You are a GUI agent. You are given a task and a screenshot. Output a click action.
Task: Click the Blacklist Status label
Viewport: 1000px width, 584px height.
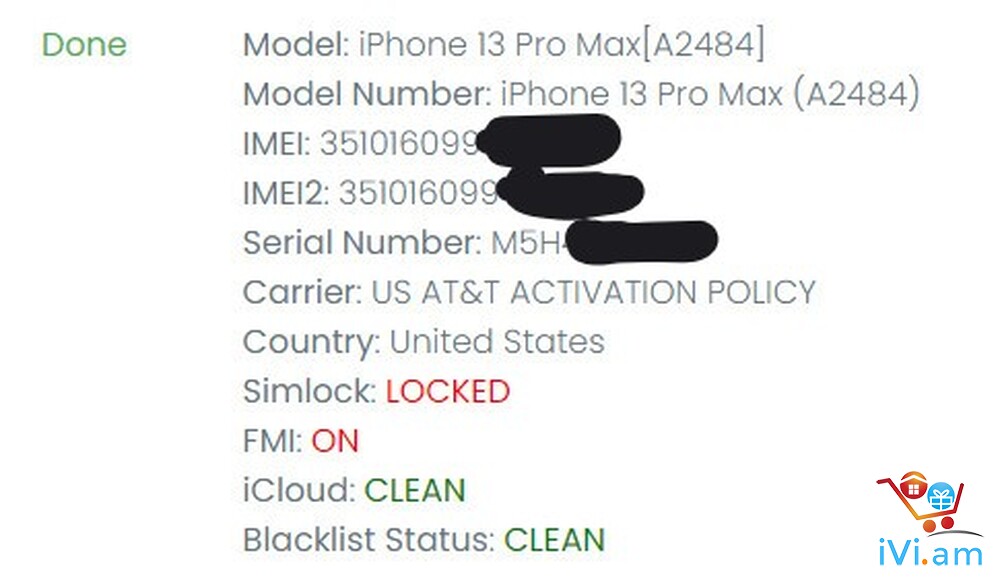click(x=369, y=541)
